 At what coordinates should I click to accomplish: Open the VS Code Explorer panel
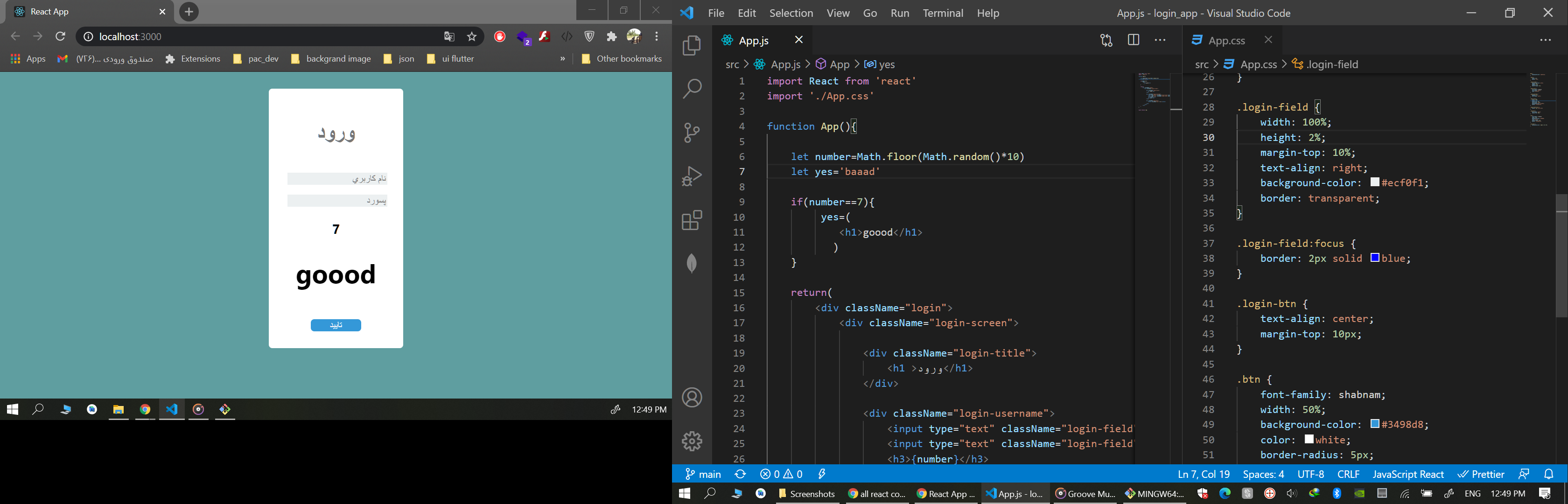click(692, 46)
